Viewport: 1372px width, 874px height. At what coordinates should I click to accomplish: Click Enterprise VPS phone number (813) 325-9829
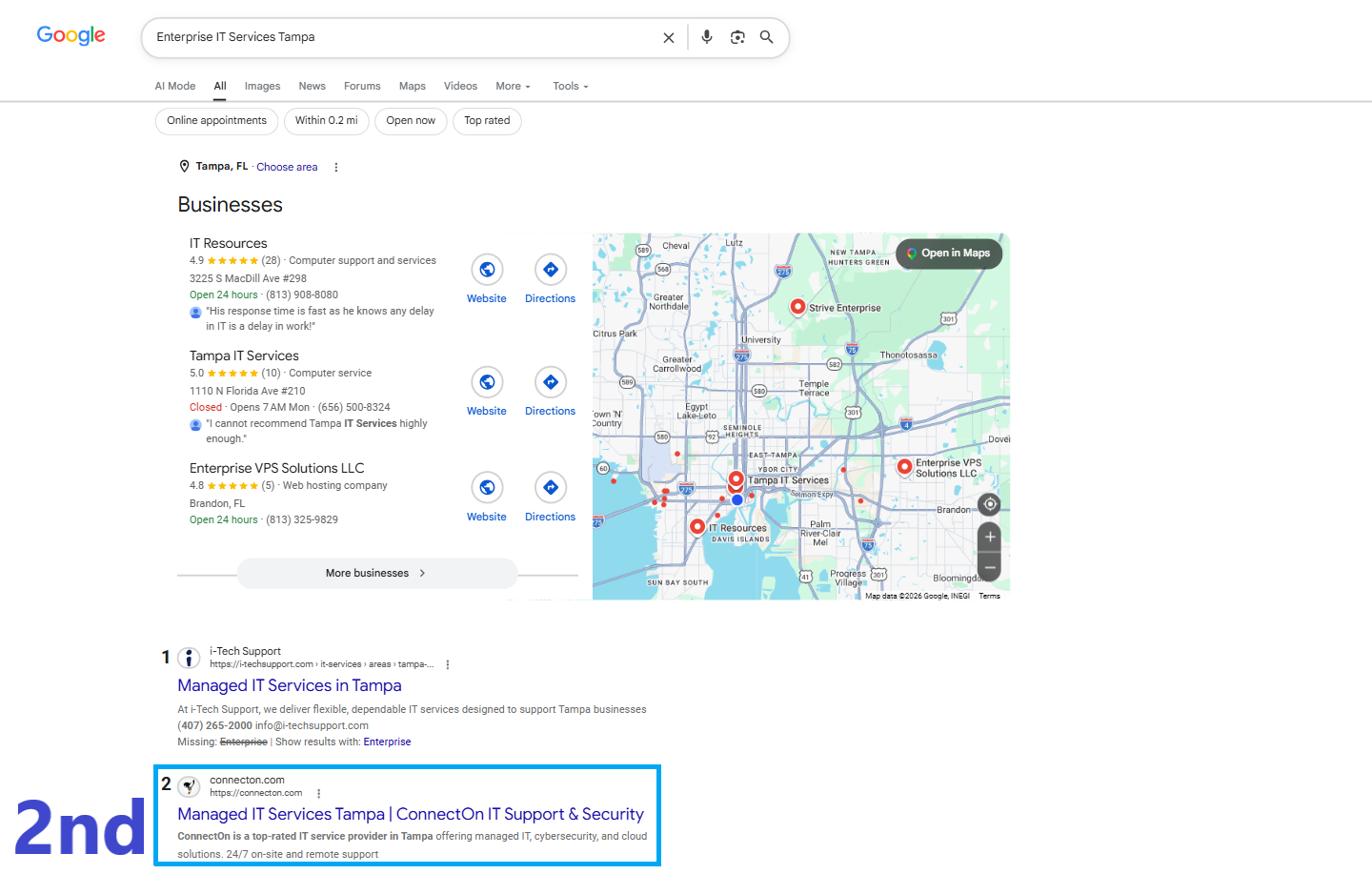pyautogui.click(x=302, y=519)
